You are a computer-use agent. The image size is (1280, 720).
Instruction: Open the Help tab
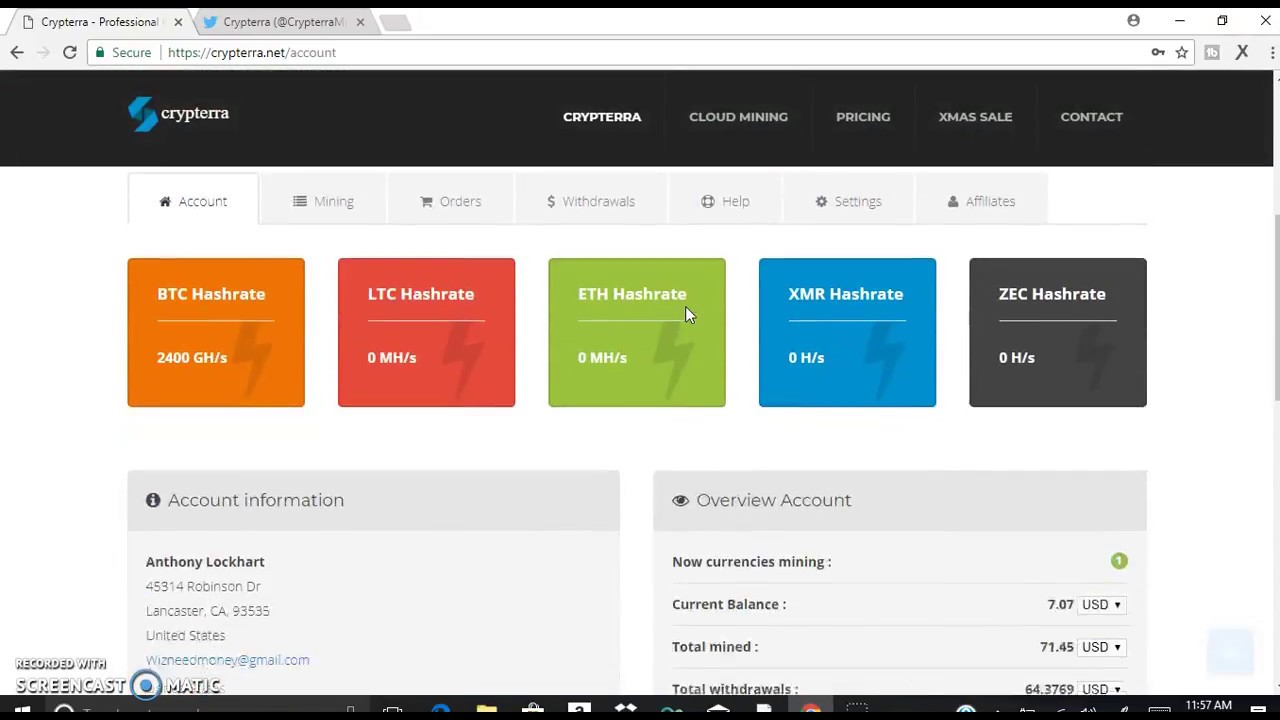[x=725, y=201]
